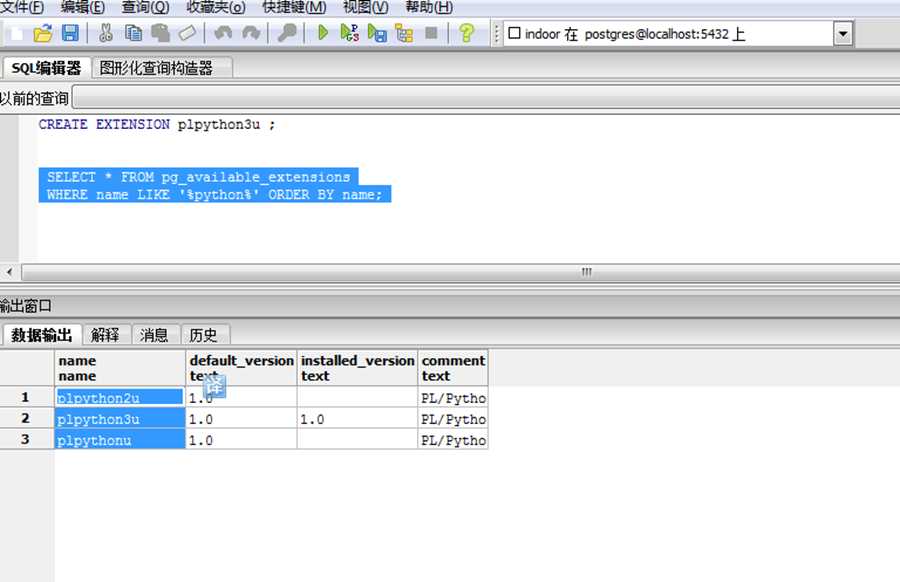Explain query plan icon
Viewport: 900px width, 582px height.
point(404,33)
